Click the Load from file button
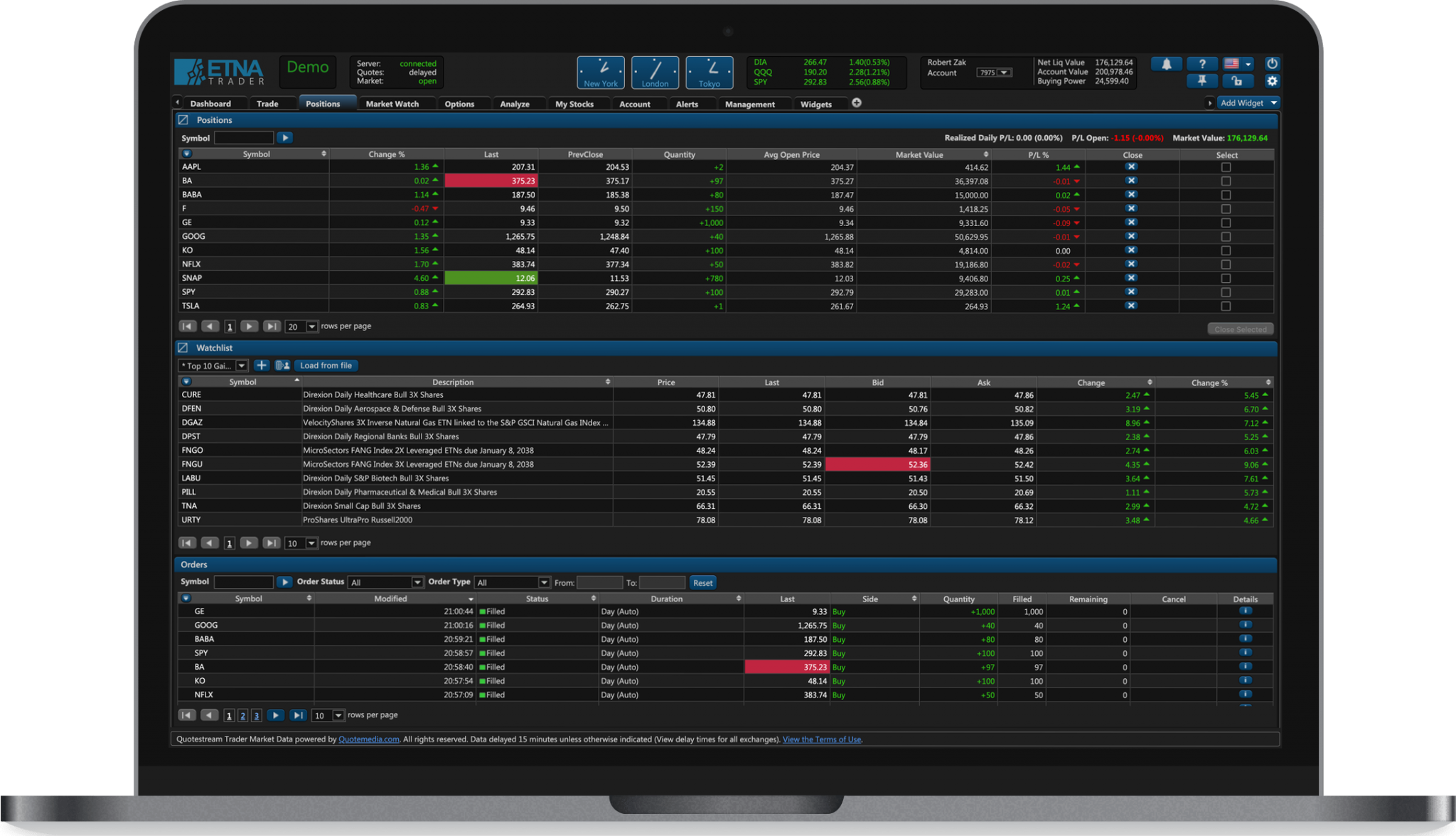The height and width of the screenshot is (836, 1456). (x=326, y=365)
